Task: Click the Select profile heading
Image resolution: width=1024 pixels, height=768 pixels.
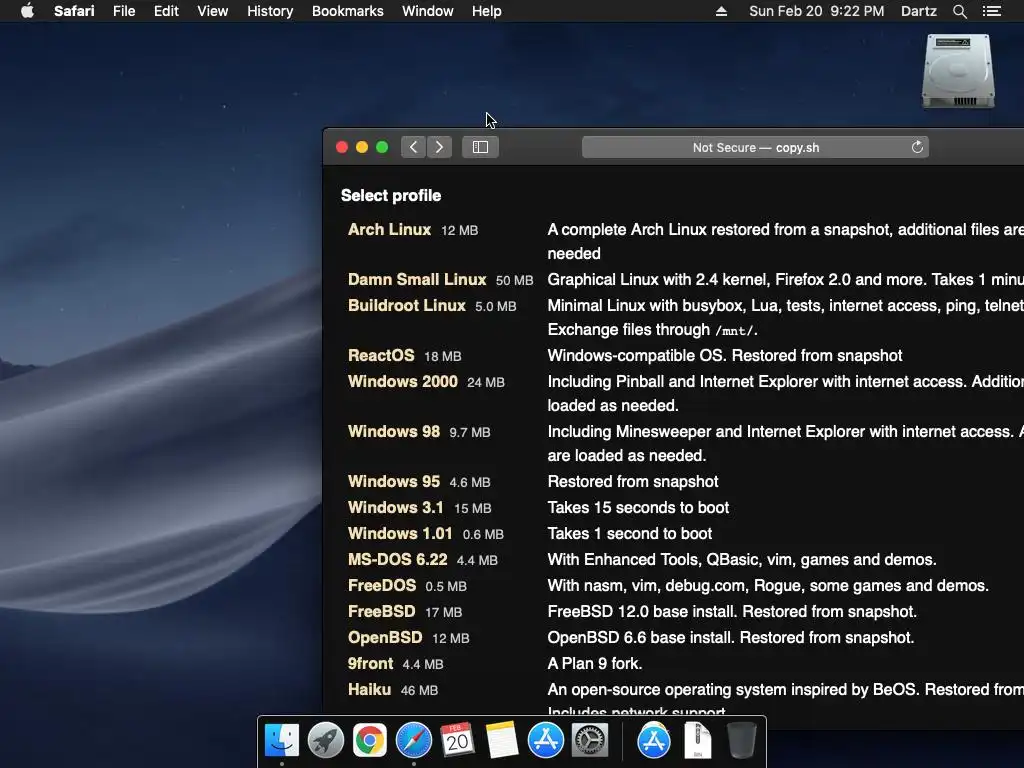Action: tap(391, 195)
